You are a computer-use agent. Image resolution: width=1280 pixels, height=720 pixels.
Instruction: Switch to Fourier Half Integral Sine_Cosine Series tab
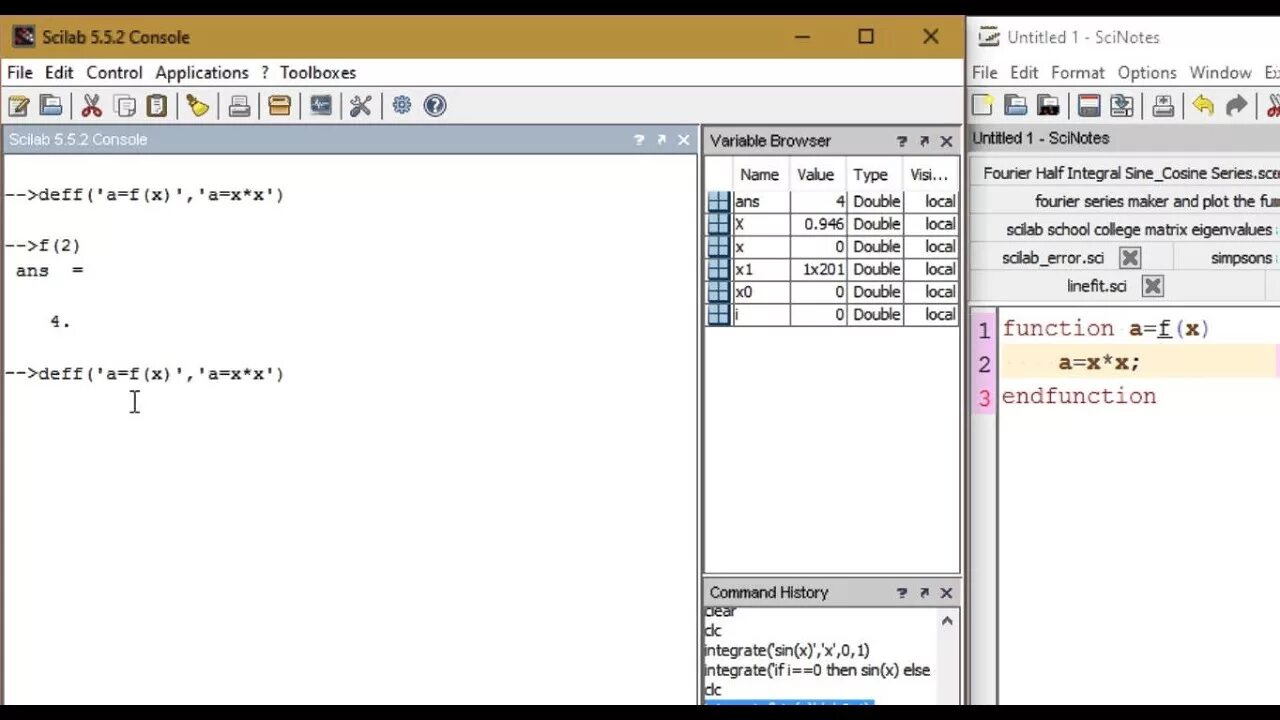click(x=1130, y=173)
